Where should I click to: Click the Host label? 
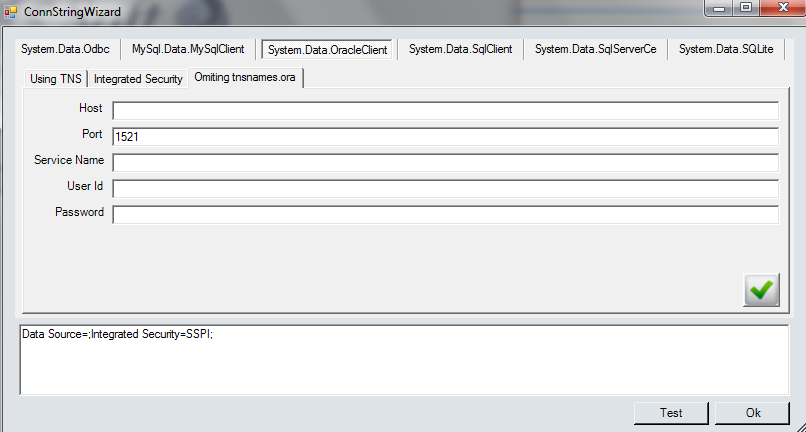point(90,108)
